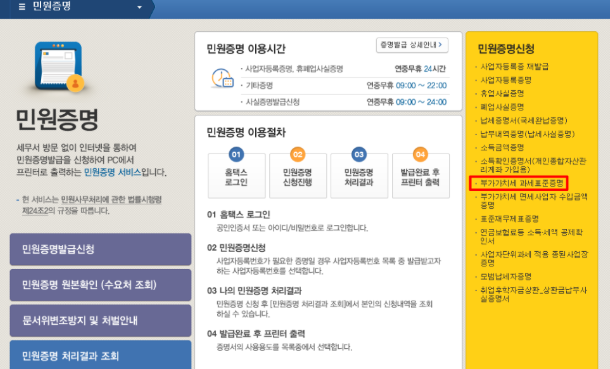The image size is (610, 369).
Task: Click the 01 홈택스 로그인 description heading
Action: pos(238,215)
